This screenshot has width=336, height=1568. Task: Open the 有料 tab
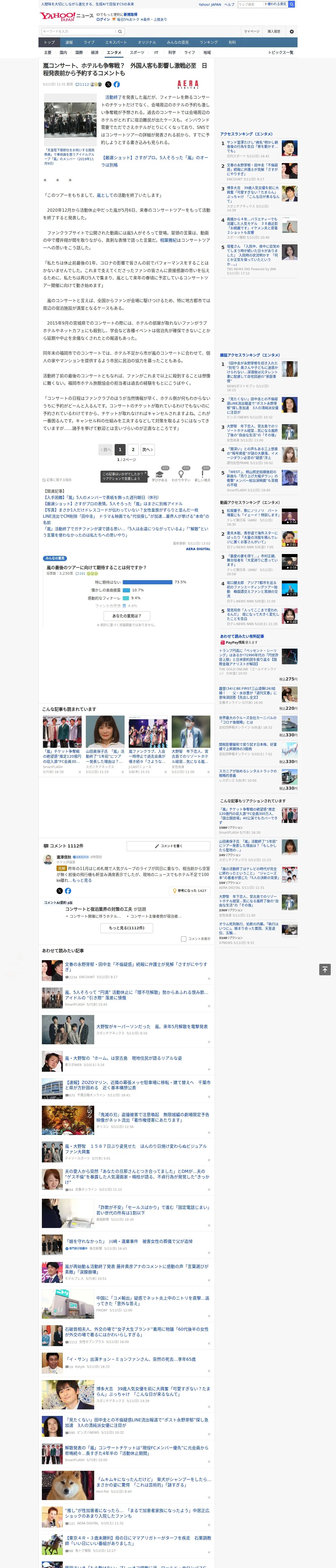[232, 42]
